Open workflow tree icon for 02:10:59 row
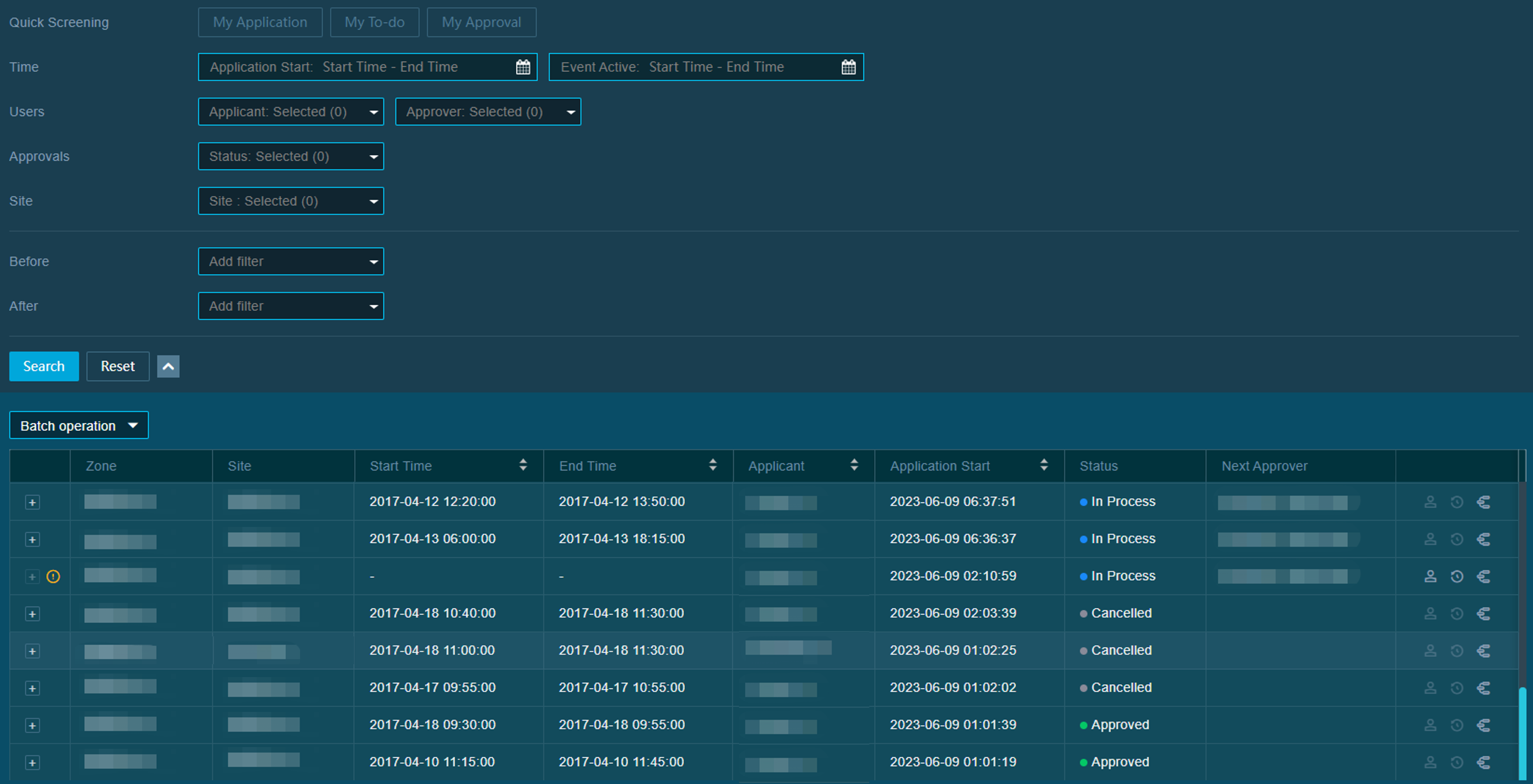 (x=1484, y=576)
